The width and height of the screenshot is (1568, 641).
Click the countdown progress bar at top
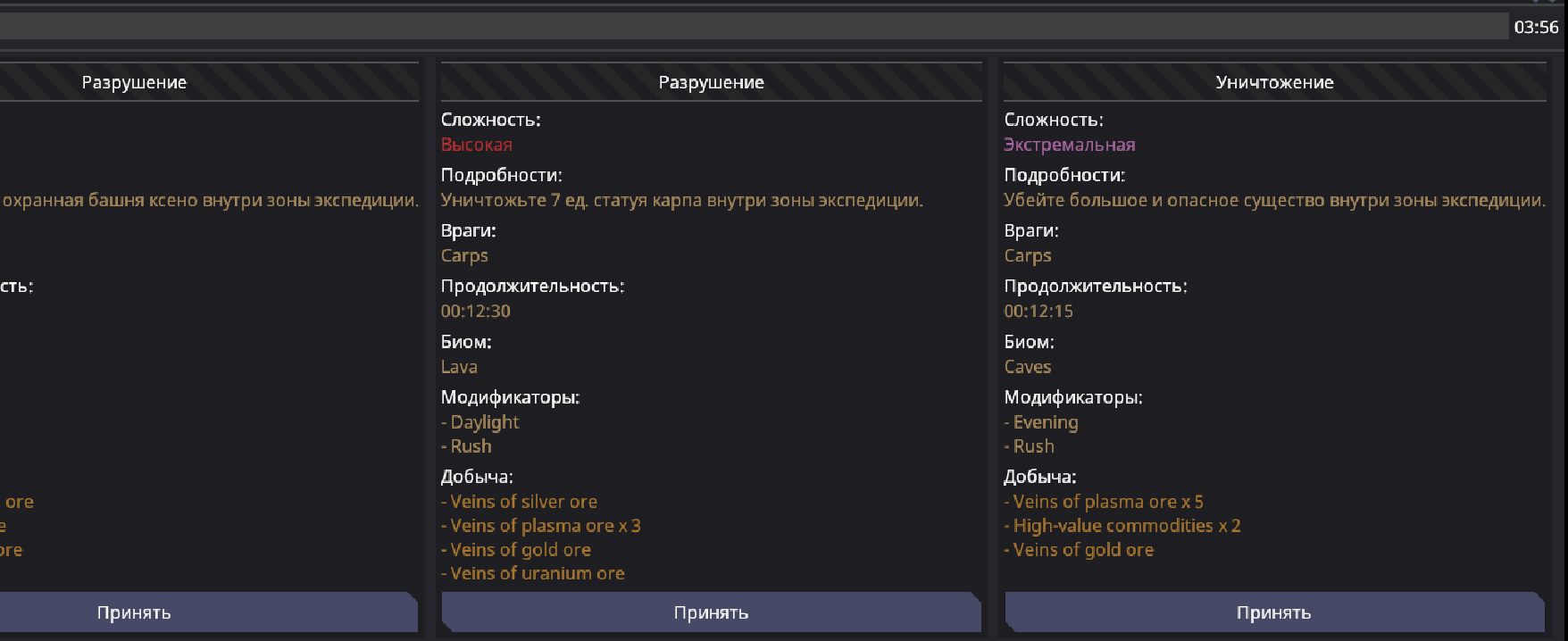click(x=753, y=27)
